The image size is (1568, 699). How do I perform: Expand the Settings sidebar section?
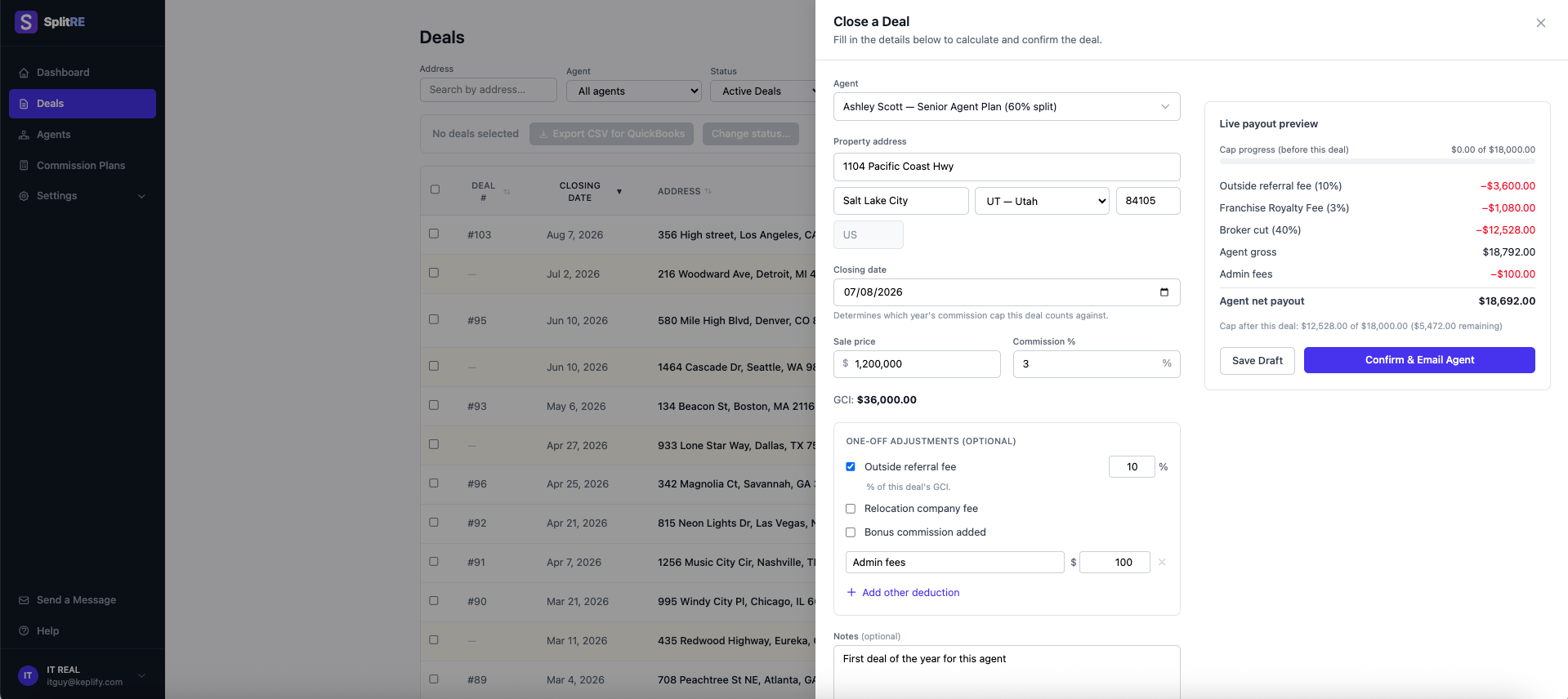click(x=82, y=196)
